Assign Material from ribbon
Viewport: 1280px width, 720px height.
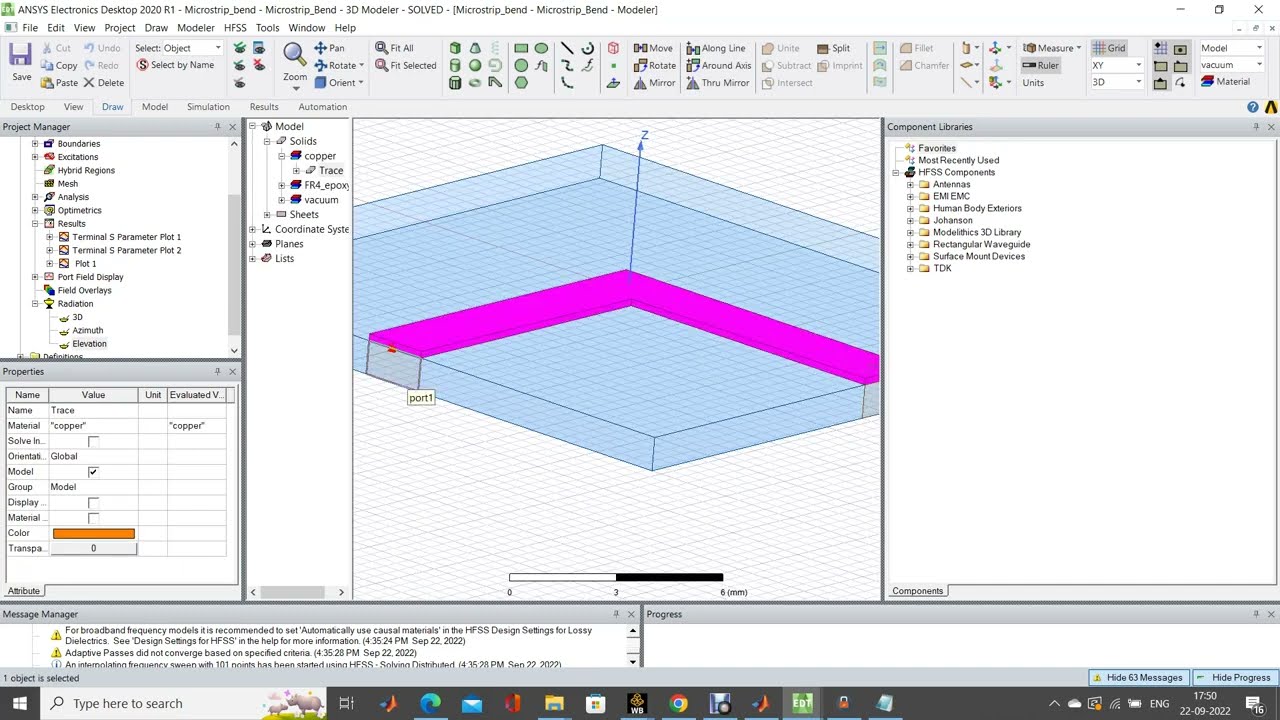click(x=1224, y=82)
